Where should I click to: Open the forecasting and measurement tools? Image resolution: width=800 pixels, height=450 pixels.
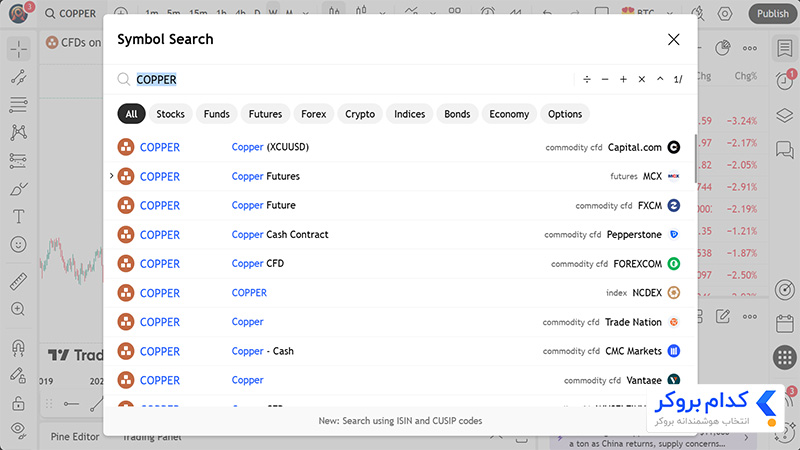click(18, 161)
